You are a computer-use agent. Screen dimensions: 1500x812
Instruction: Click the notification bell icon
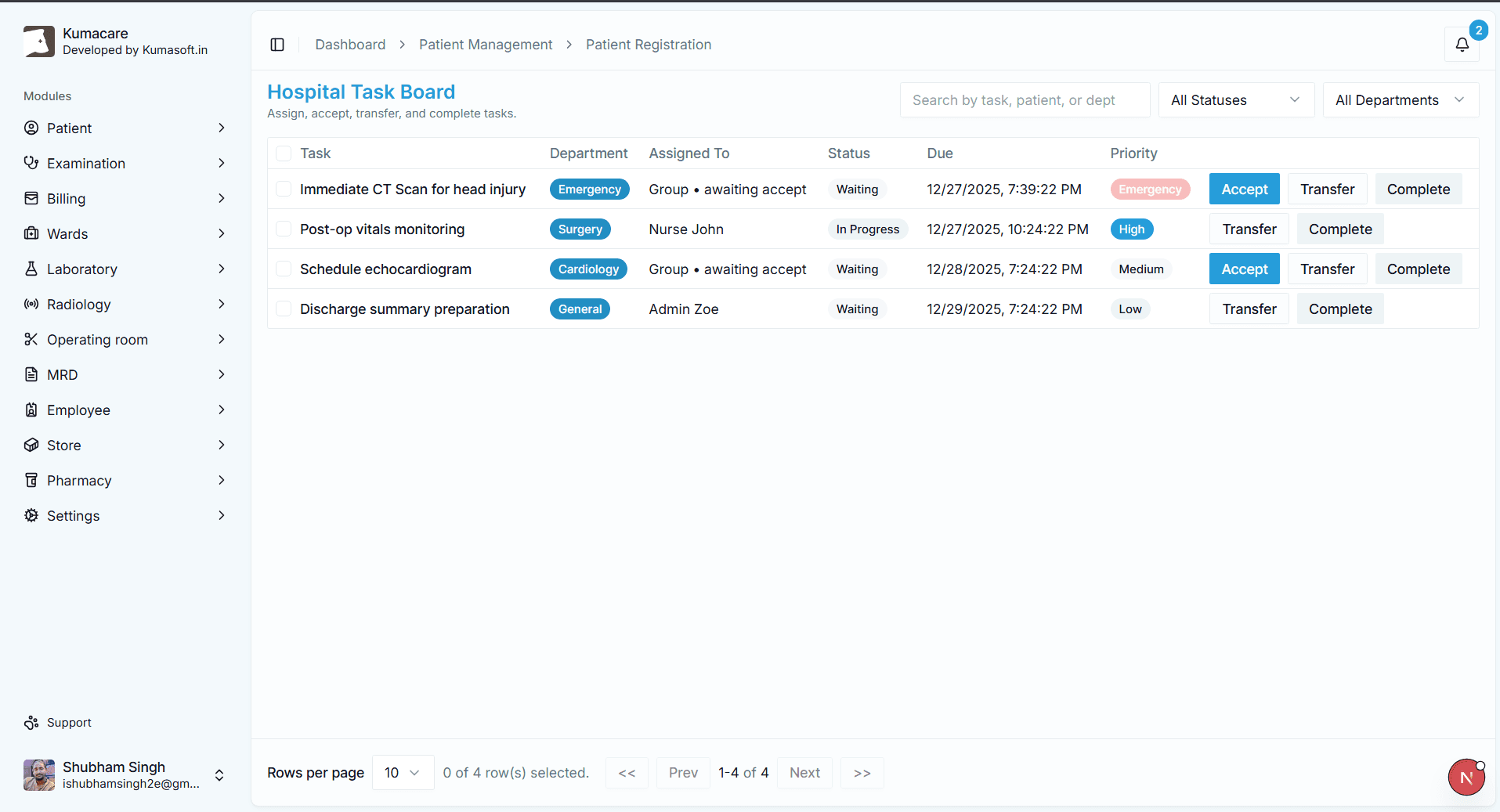1463,45
